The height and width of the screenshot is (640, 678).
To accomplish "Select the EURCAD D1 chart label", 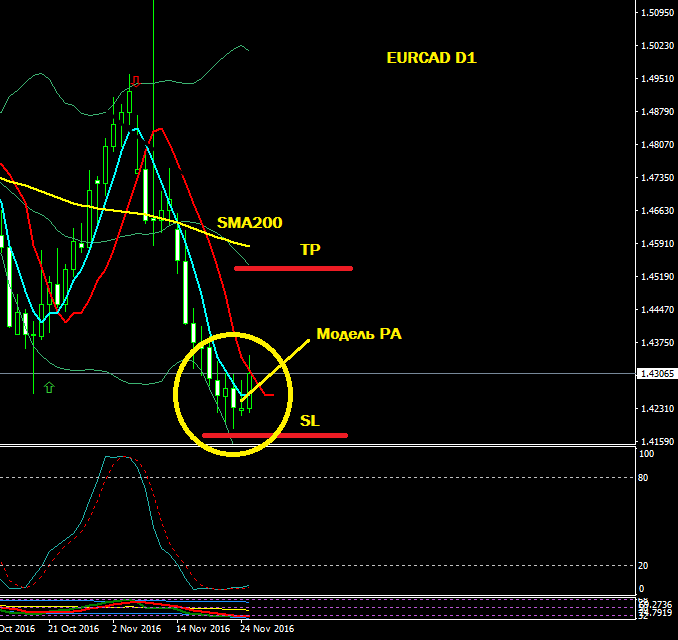I will 431,58.
